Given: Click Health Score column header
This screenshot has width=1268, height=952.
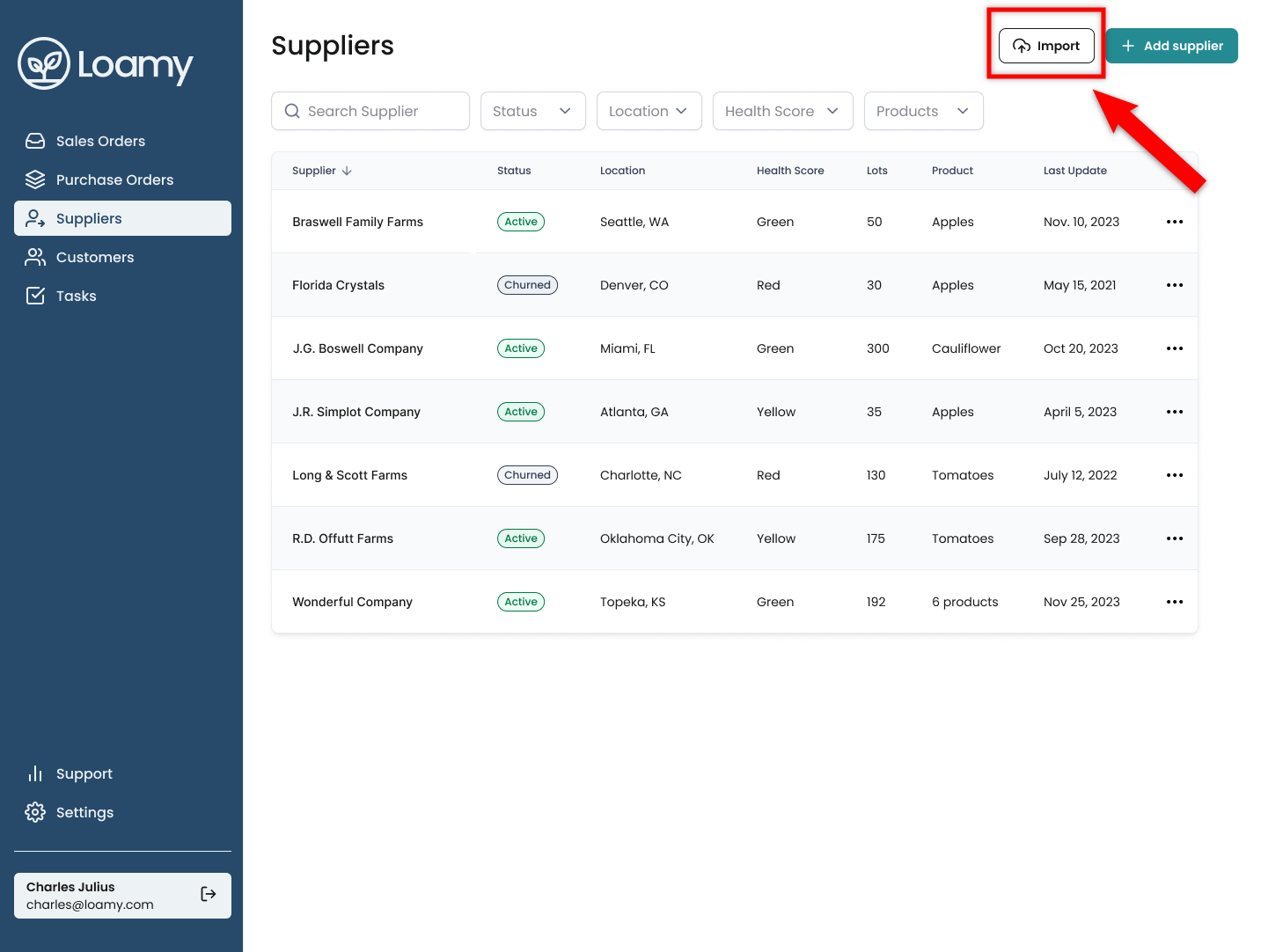Looking at the screenshot, I should [x=790, y=171].
